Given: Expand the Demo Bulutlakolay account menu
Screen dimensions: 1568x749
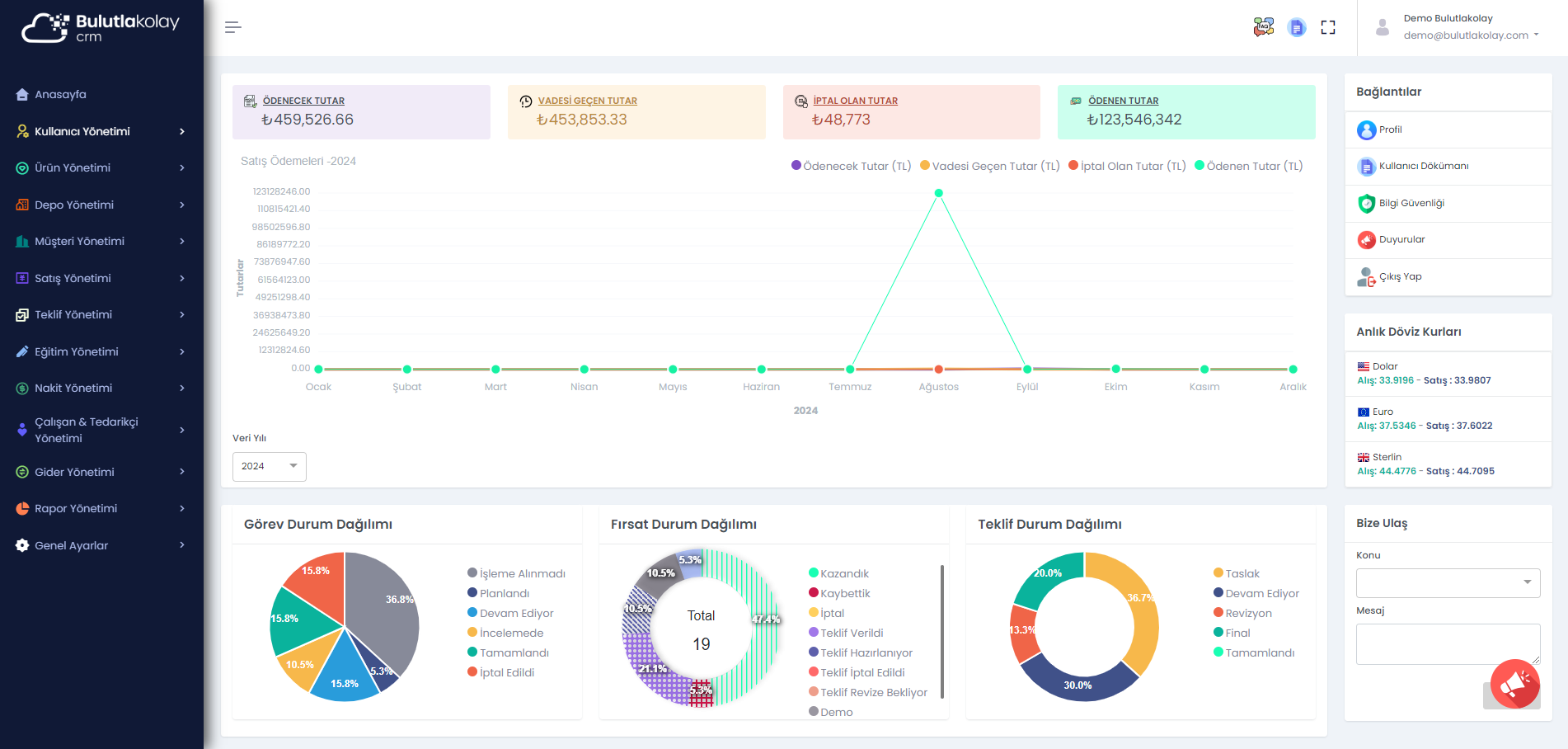Looking at the screenshot, I should (1471, 27).
